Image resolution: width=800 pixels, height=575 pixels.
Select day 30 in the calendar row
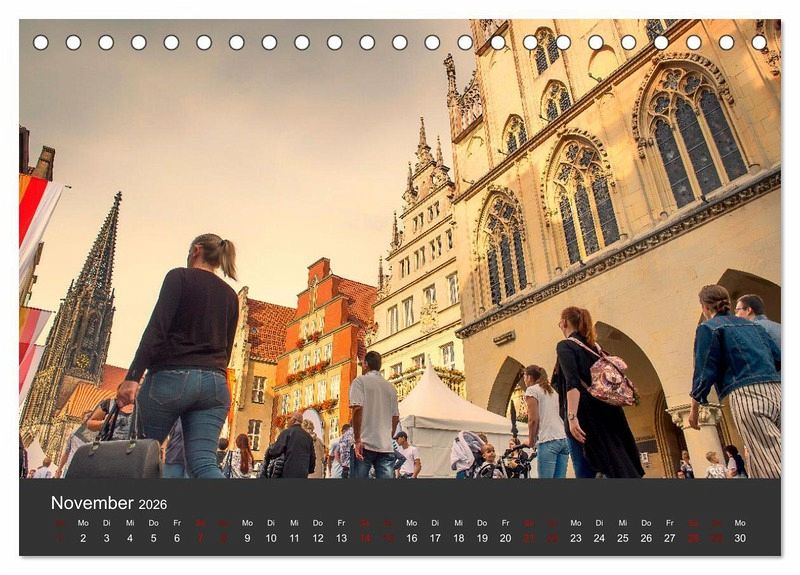point(740,538)
